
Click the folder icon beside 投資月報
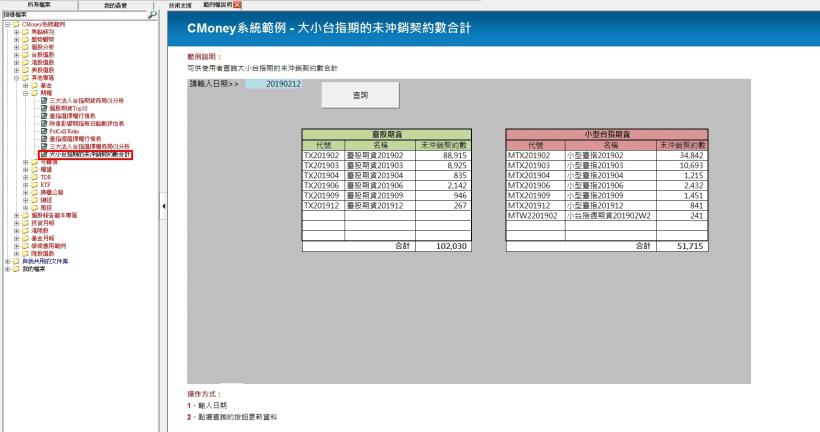coord(26,223)
